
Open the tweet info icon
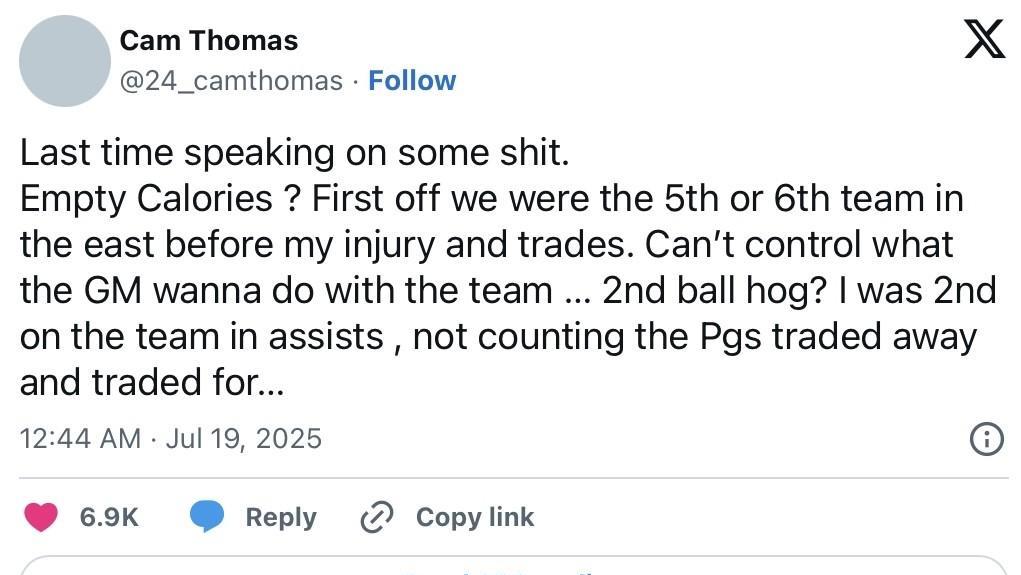pos(986,438)
